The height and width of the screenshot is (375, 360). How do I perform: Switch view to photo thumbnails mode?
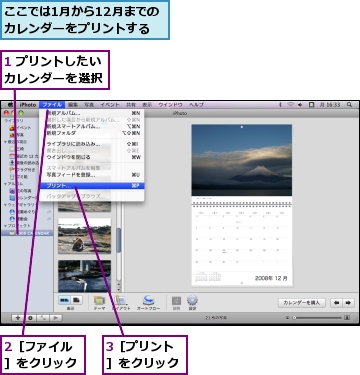pos(76,300)
